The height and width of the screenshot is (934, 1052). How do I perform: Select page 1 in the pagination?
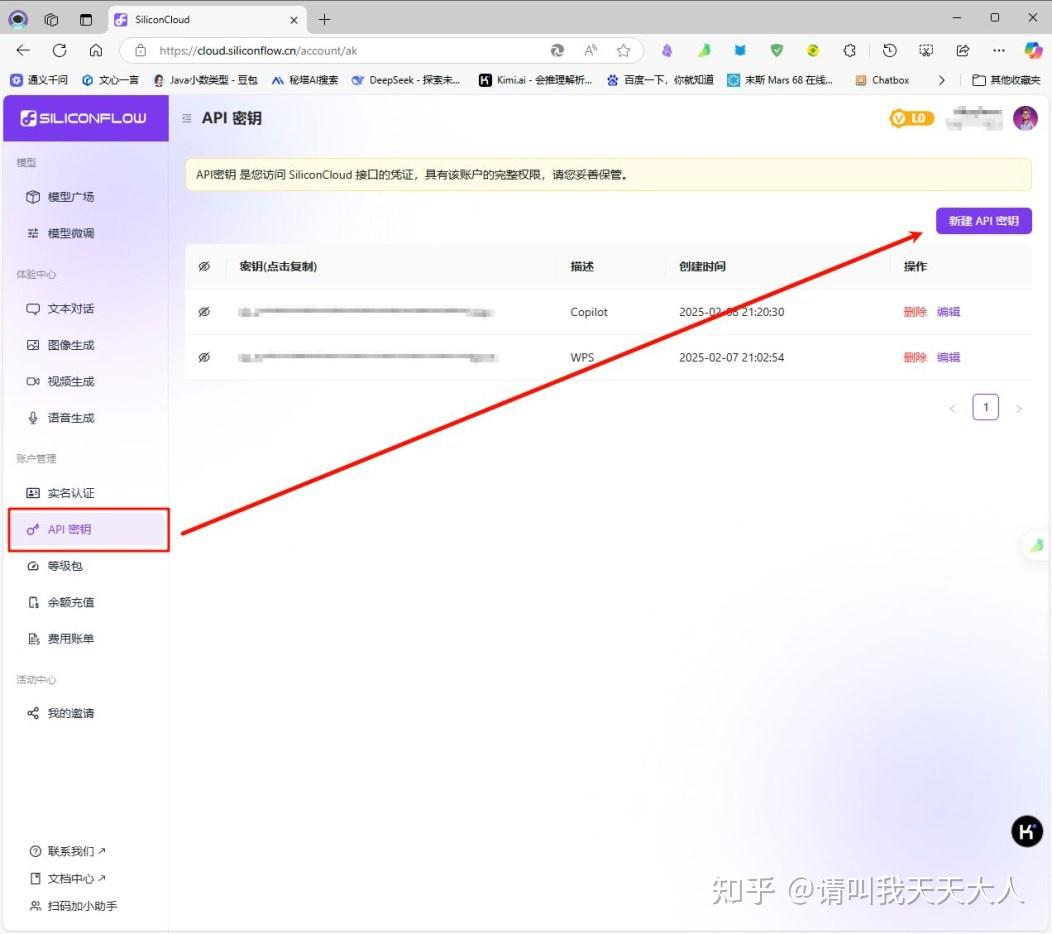click(x=986, y=407)
